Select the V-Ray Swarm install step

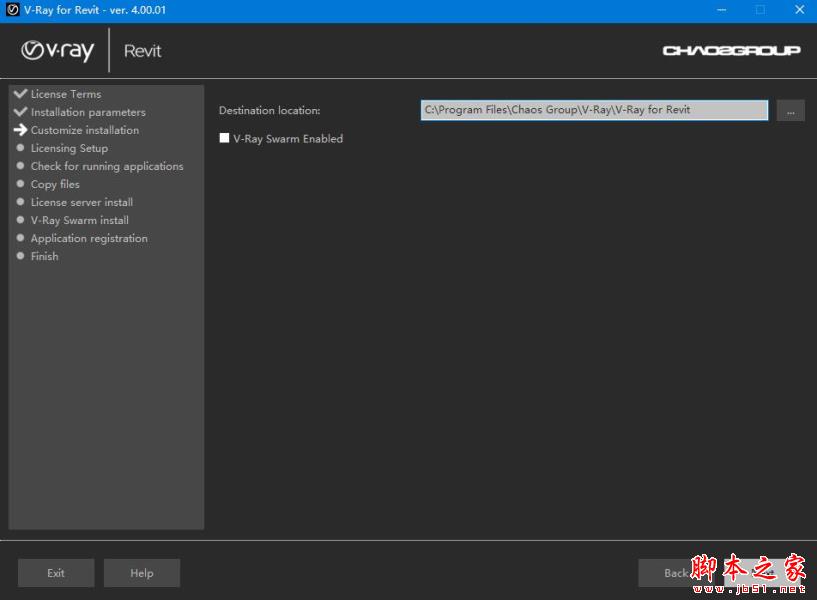pos(80,220)
